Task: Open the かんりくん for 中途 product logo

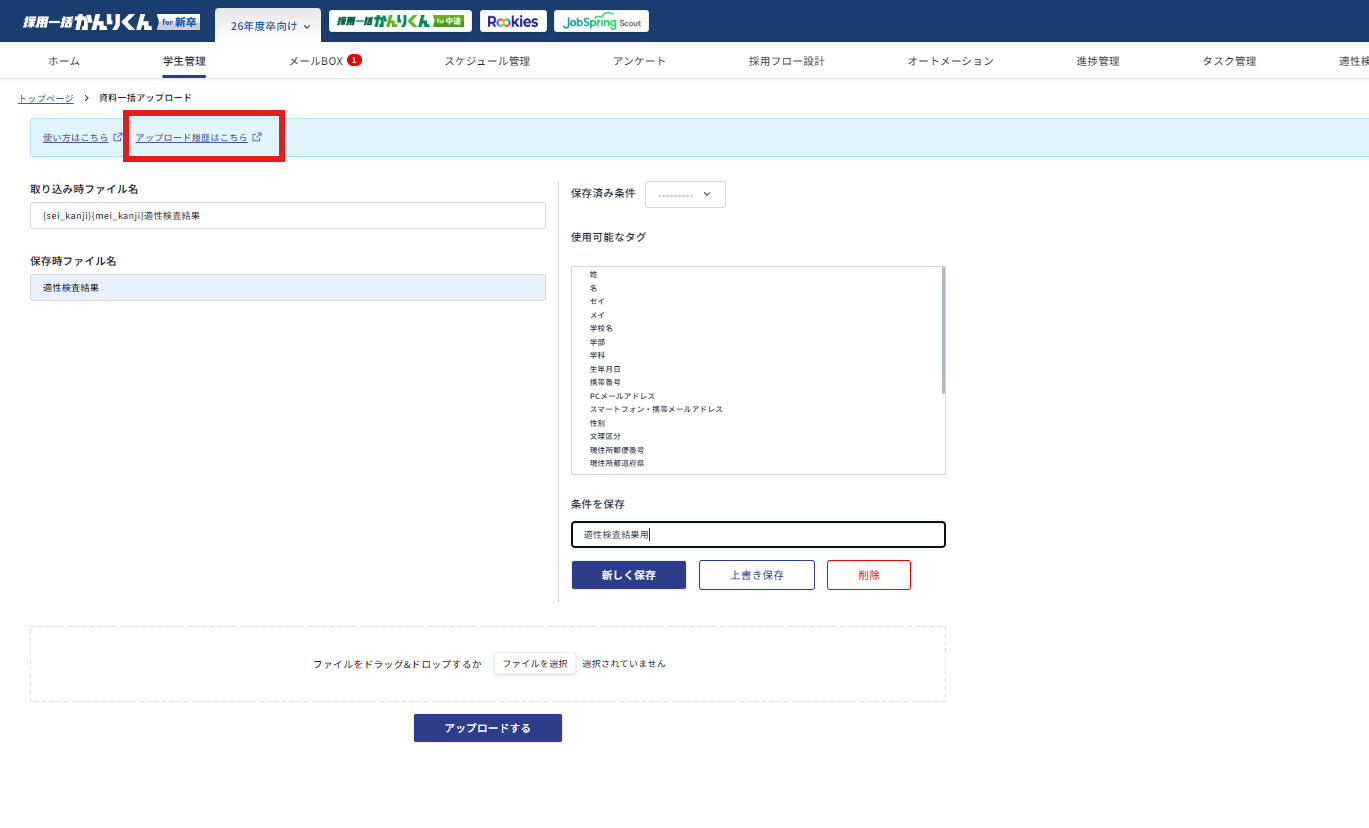Action: pos(400,21)
